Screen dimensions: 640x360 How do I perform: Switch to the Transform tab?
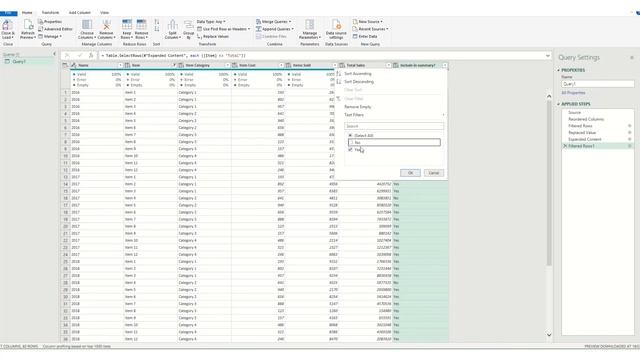(50, 13)
